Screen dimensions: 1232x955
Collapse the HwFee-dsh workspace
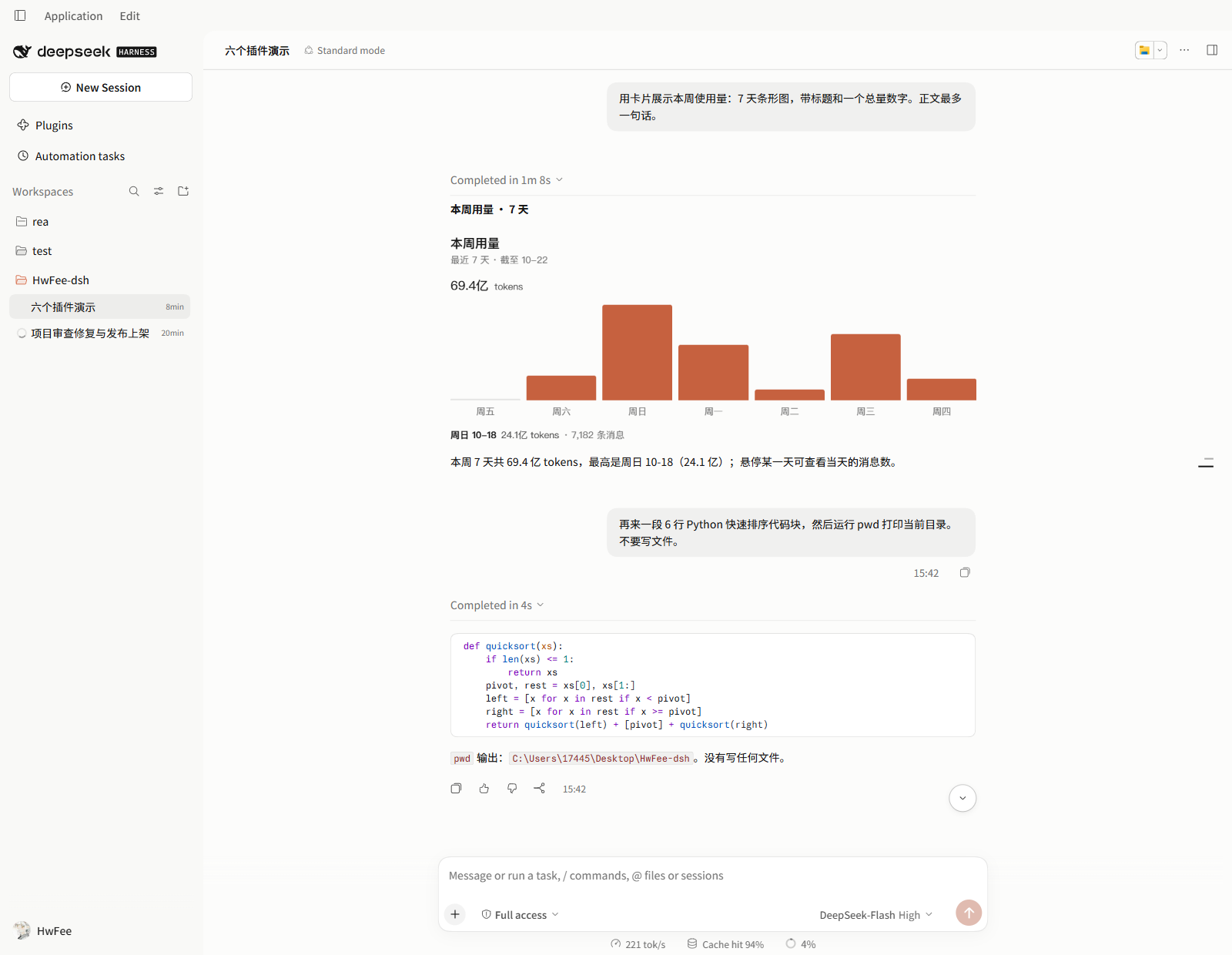coord(101,280)
